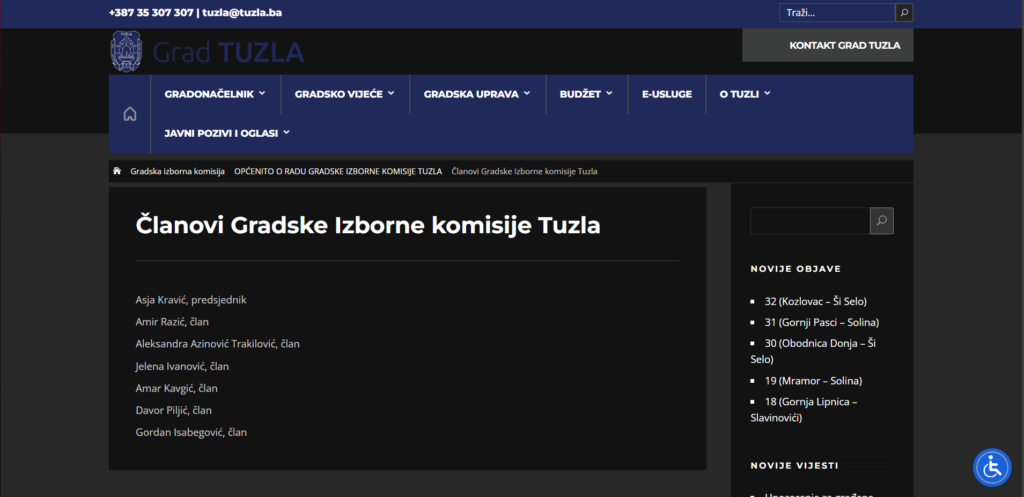Click the top header search magnifier icon
The width and height of the screenshot is (1024, 497).
tap(904, 13)
